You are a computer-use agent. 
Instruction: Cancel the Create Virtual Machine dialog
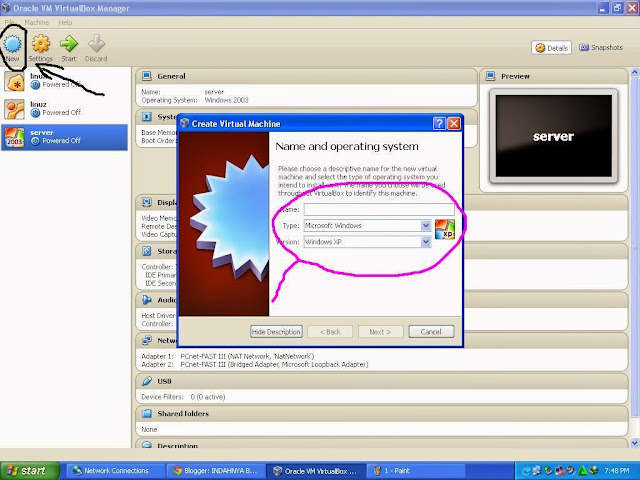coord(431,332)
